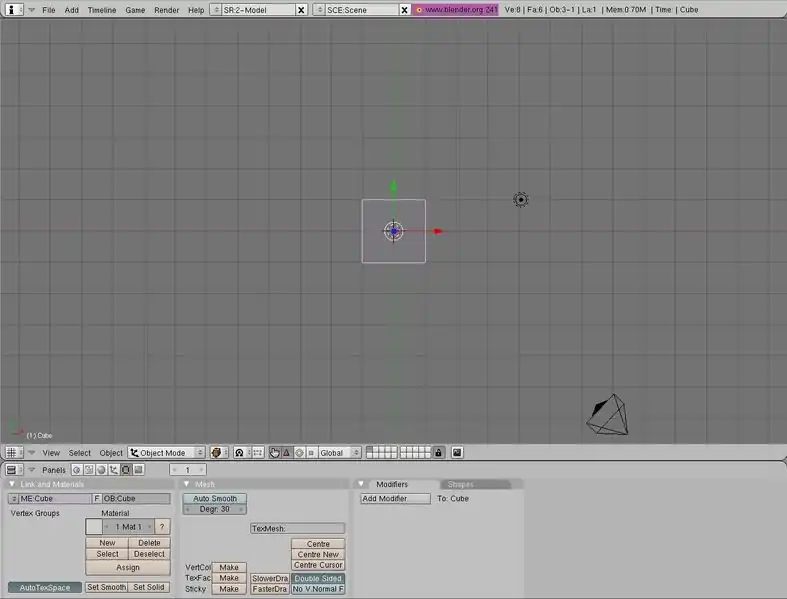This screenshot has width=787, height=599.
Task: Toggle the AutoTexSpace button
Action: [x=45, y=587]
